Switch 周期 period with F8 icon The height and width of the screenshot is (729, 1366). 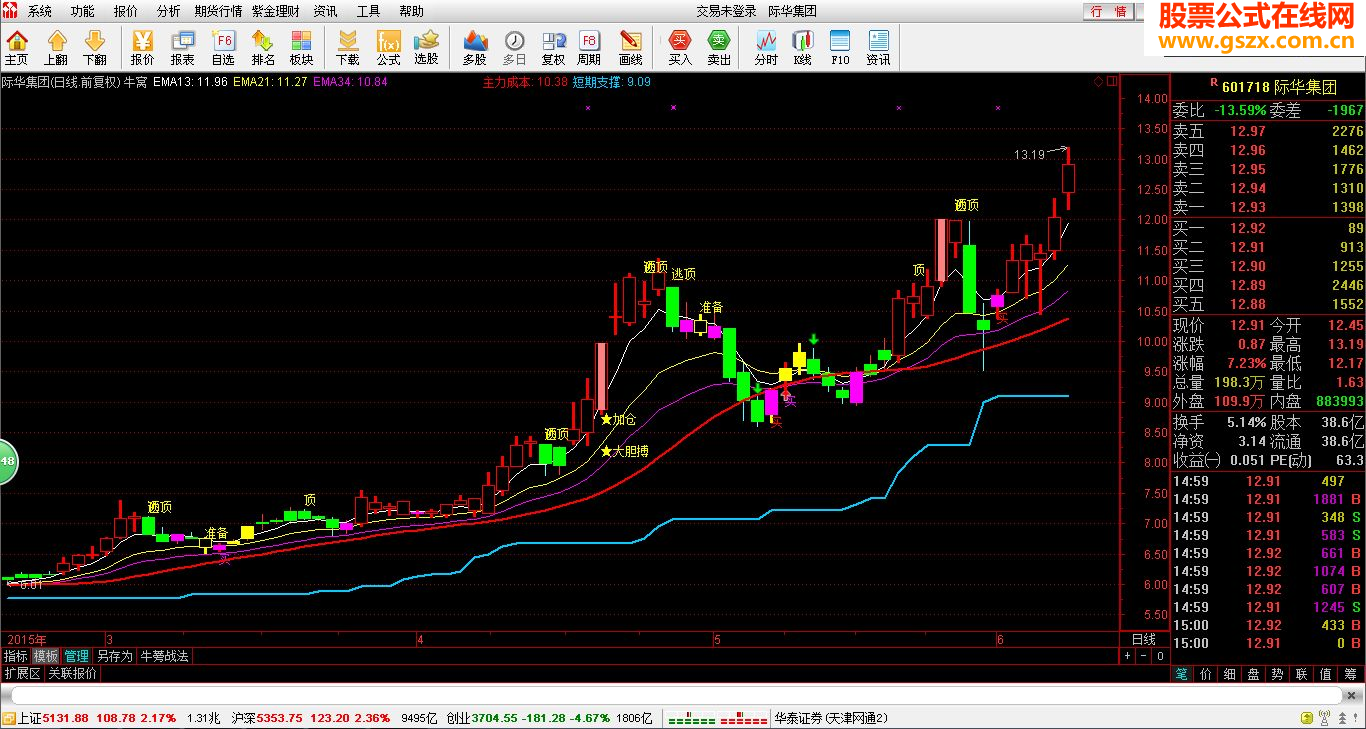(590, 47)
